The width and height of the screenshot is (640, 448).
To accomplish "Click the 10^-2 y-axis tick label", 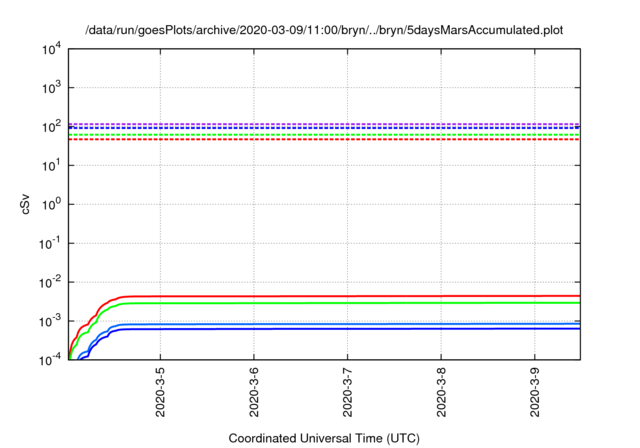I will tap(51, 282).
